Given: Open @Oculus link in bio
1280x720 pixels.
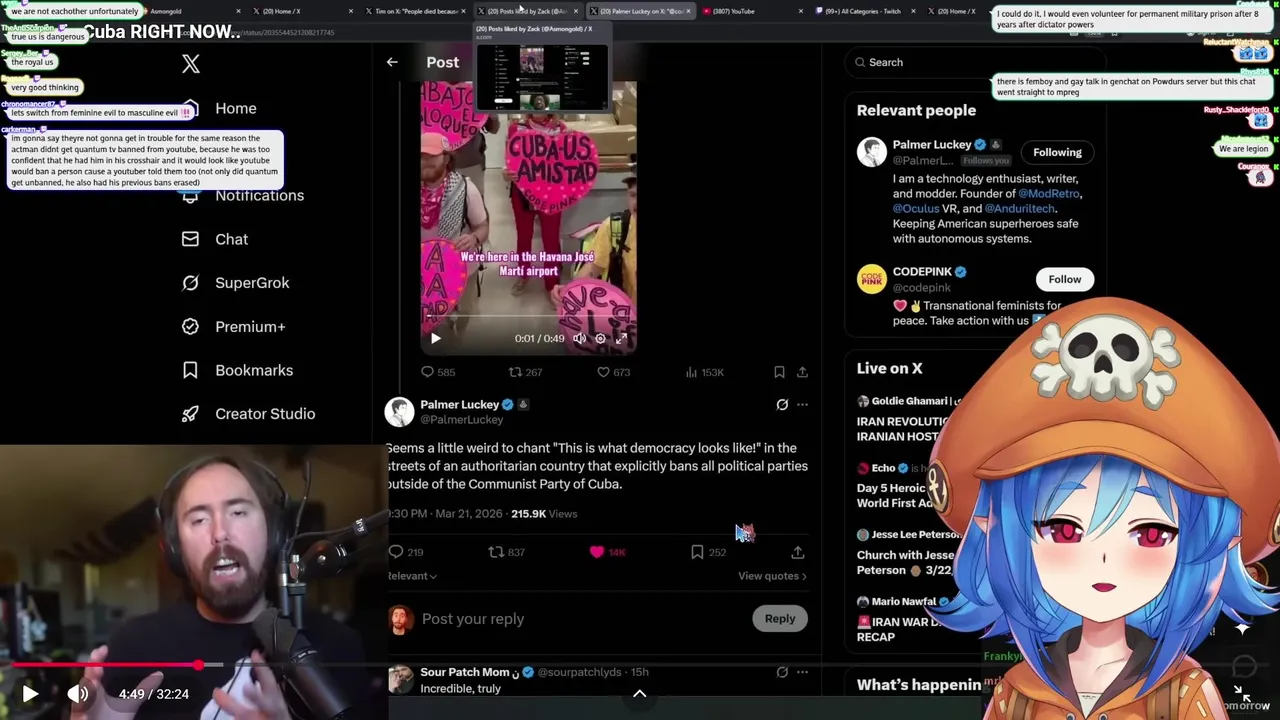Looking at the screenshot, I should (916, 209).
